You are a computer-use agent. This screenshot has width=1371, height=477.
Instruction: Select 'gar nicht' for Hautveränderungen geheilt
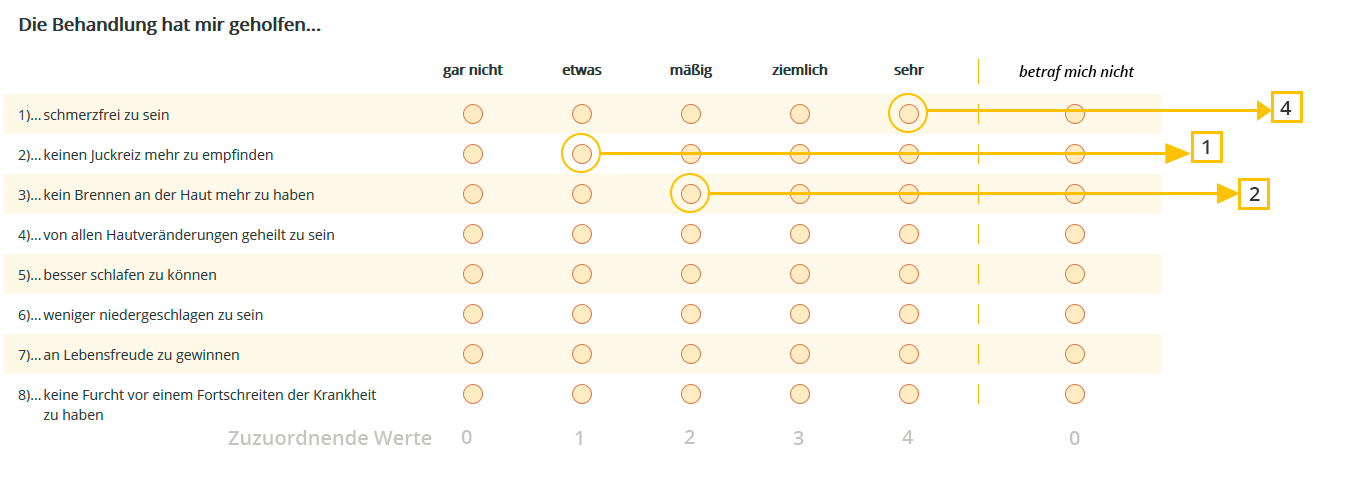(473, 234)
